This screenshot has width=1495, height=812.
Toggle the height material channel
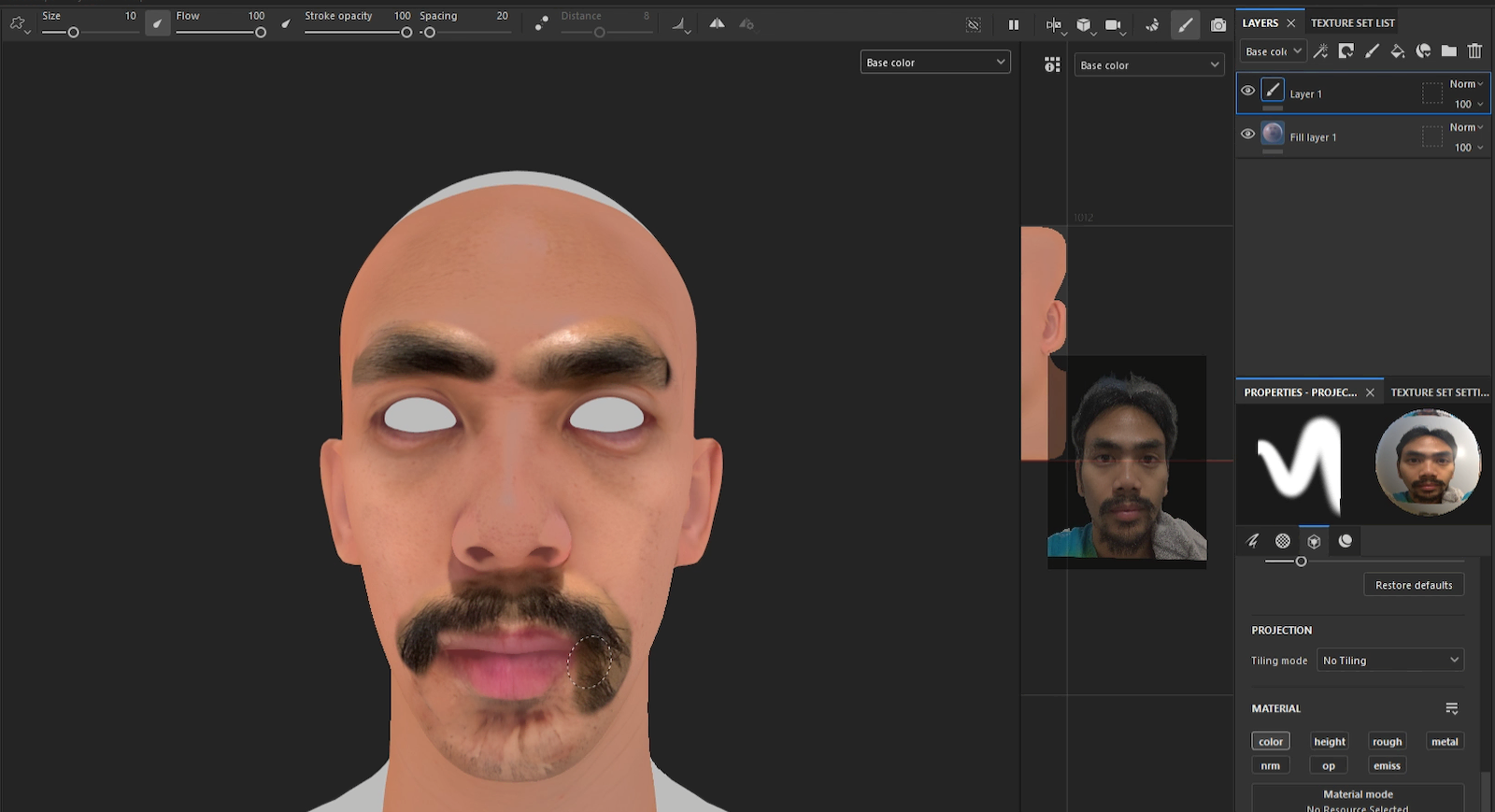[x=1329, y=742]
